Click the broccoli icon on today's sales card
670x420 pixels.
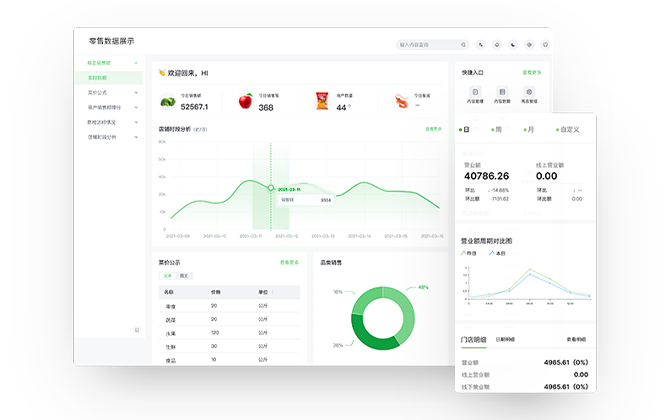(168, 101)
